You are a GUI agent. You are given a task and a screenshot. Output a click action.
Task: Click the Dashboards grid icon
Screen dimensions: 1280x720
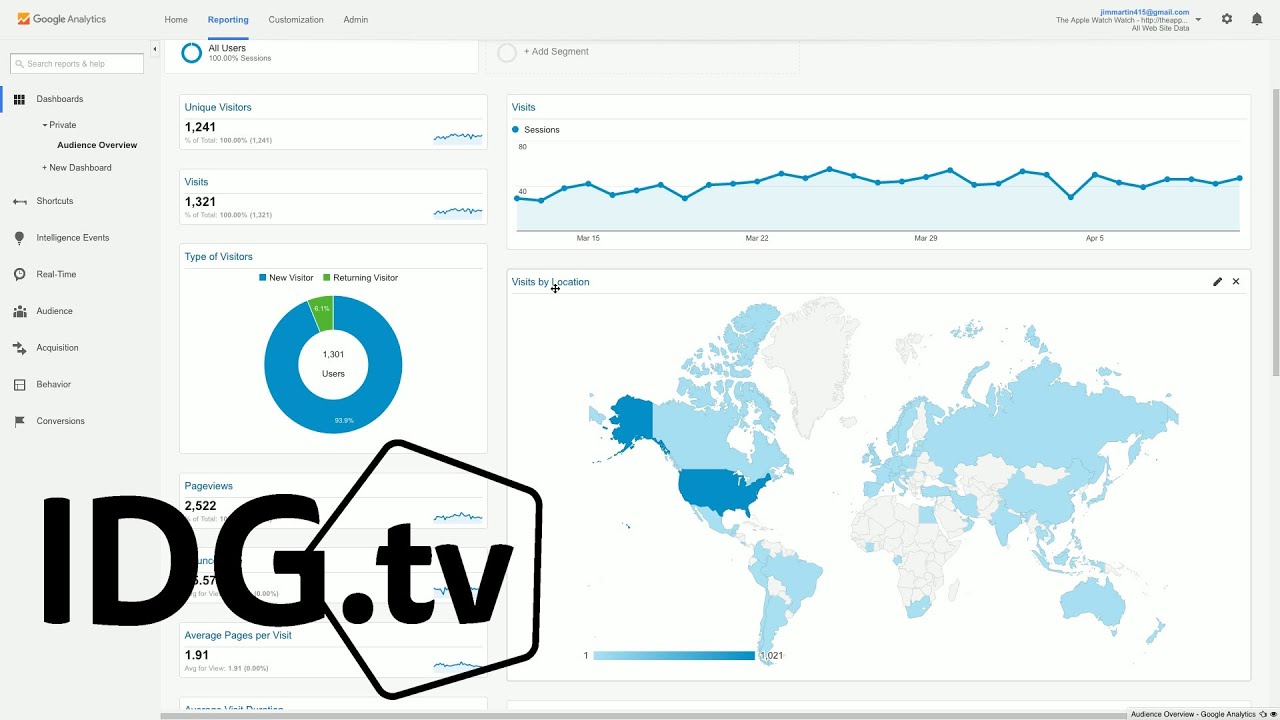point(19,99)
